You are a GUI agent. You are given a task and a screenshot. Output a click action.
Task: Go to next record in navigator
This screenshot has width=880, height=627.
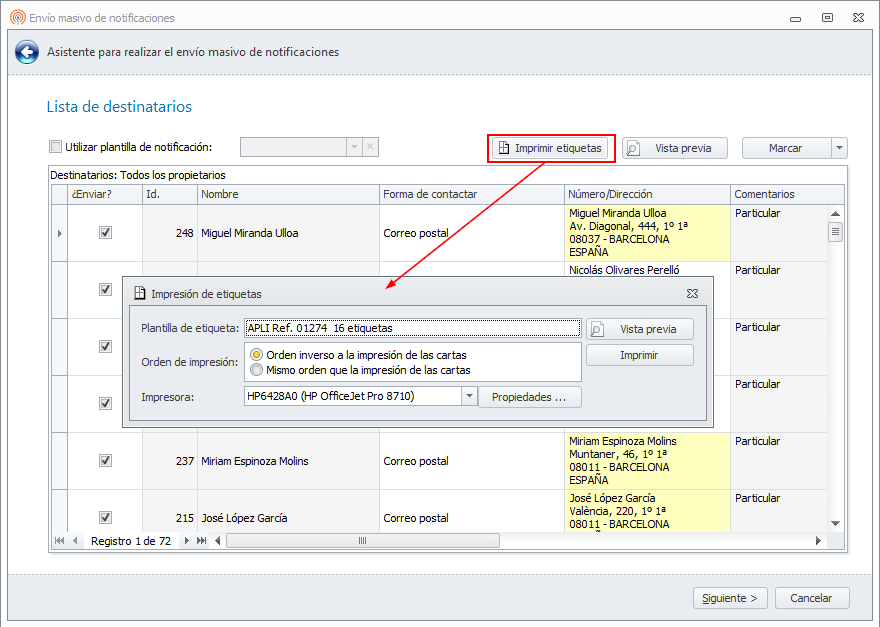pyautogui.click(x=187, y=541)
